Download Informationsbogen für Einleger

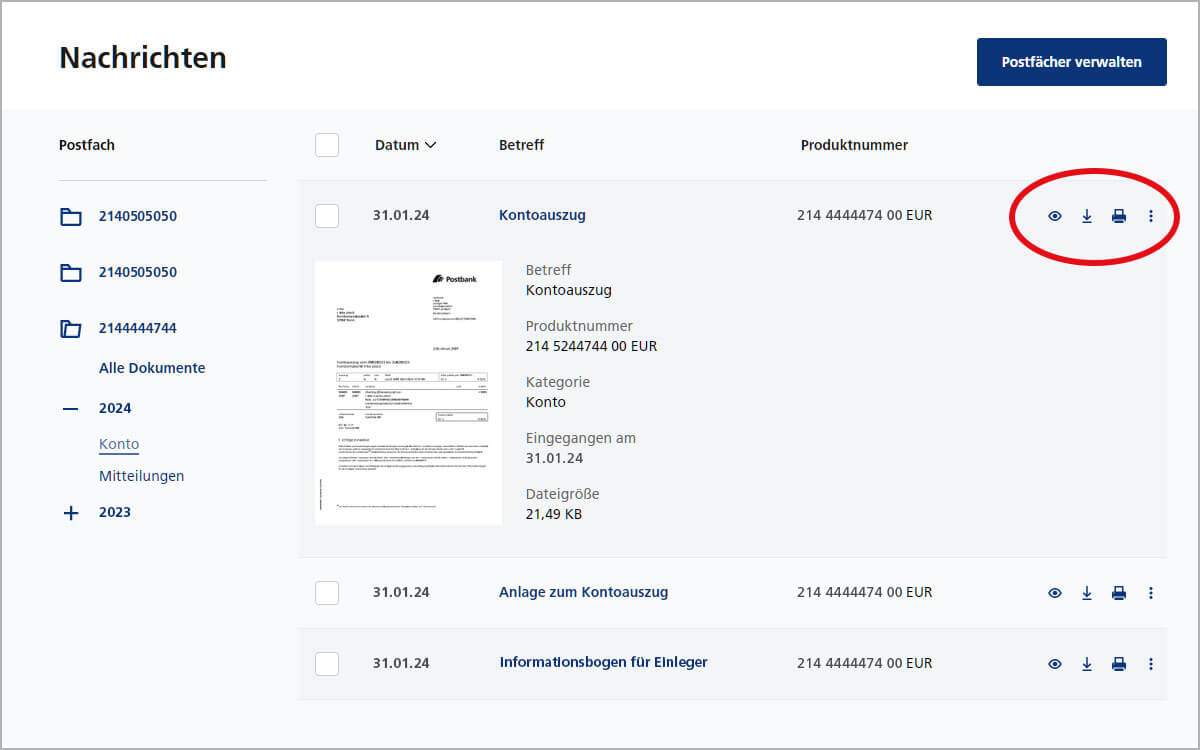click(x=1087, y=664)
